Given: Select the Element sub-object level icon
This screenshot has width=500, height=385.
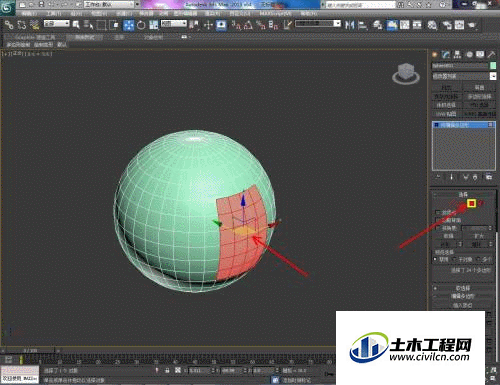Looking at the screenshot, I should (x=481, y=203).
